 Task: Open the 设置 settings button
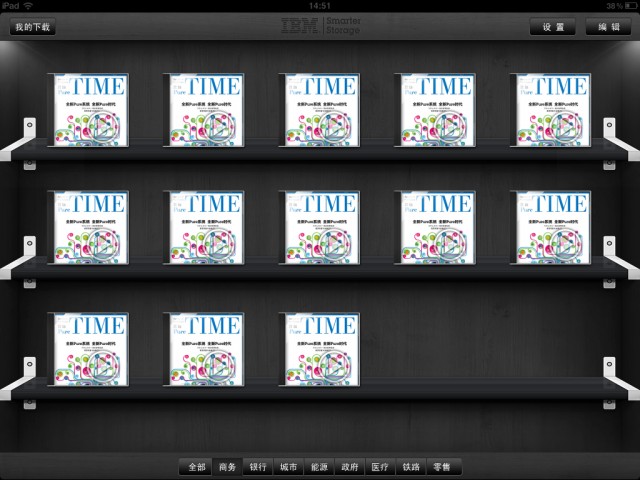click(553, 27)
